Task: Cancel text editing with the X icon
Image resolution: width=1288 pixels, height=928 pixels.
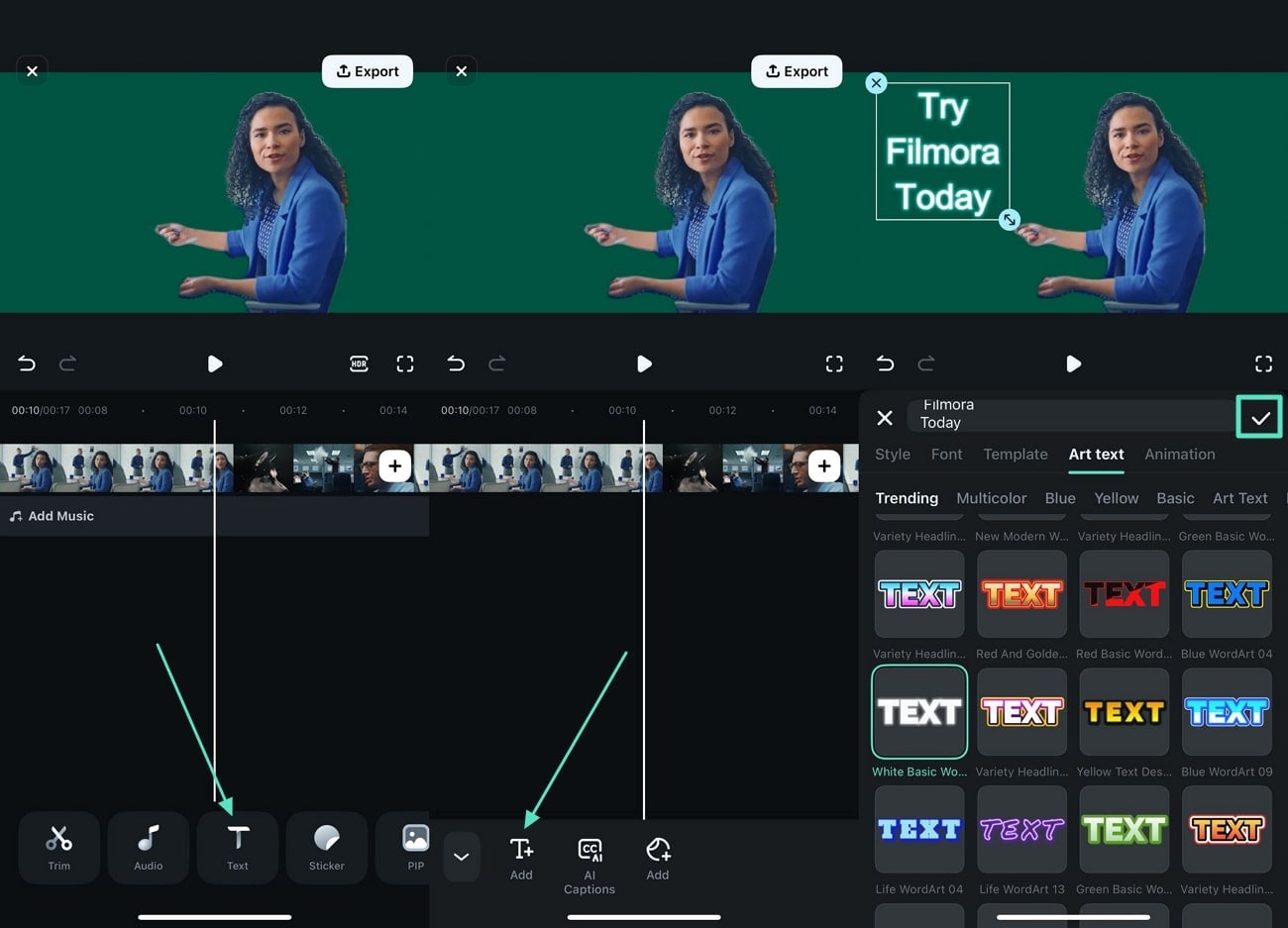Action: click(885, 418)
